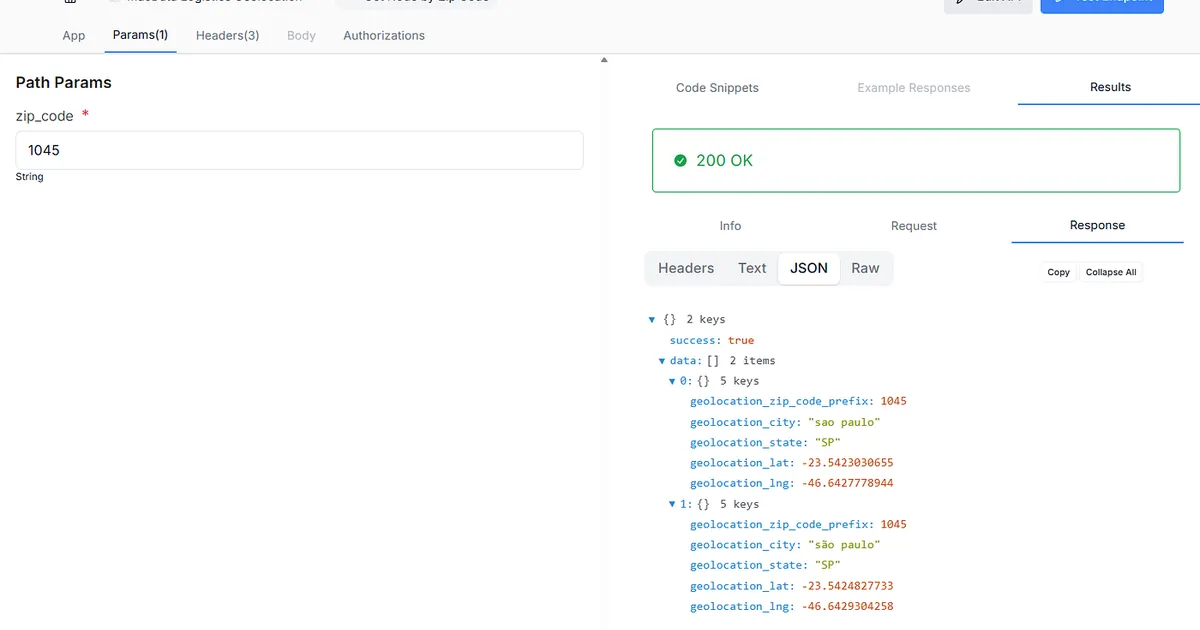The image size is (1200, 630).
Task: Show the Request sub-tab
Action: coord(914,226)
